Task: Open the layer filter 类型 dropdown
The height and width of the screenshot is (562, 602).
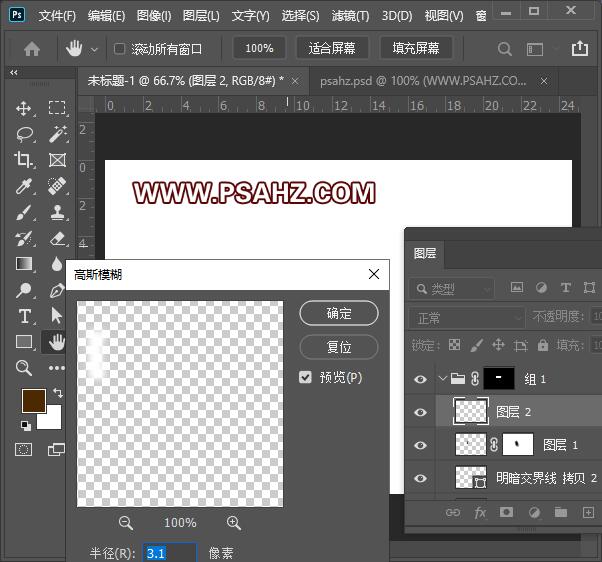Action: (452, 288)
